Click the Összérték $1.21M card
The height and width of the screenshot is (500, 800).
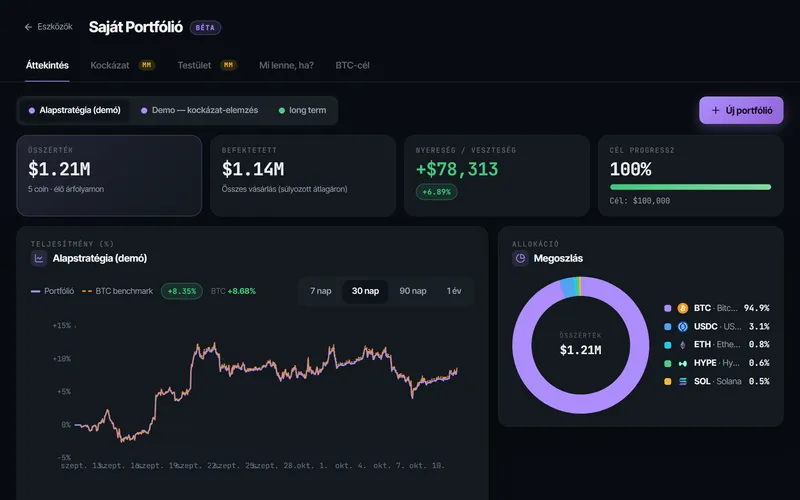coord(109,176)
